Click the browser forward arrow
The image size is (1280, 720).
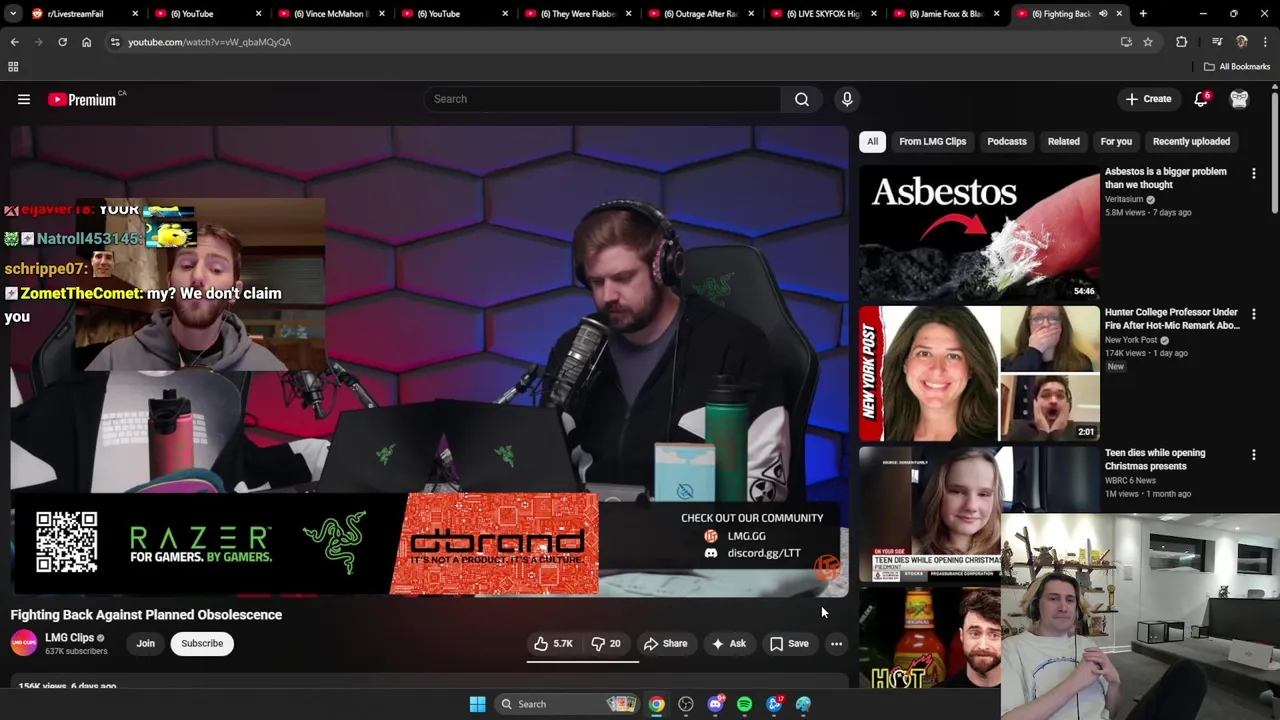tap(39, 42)
